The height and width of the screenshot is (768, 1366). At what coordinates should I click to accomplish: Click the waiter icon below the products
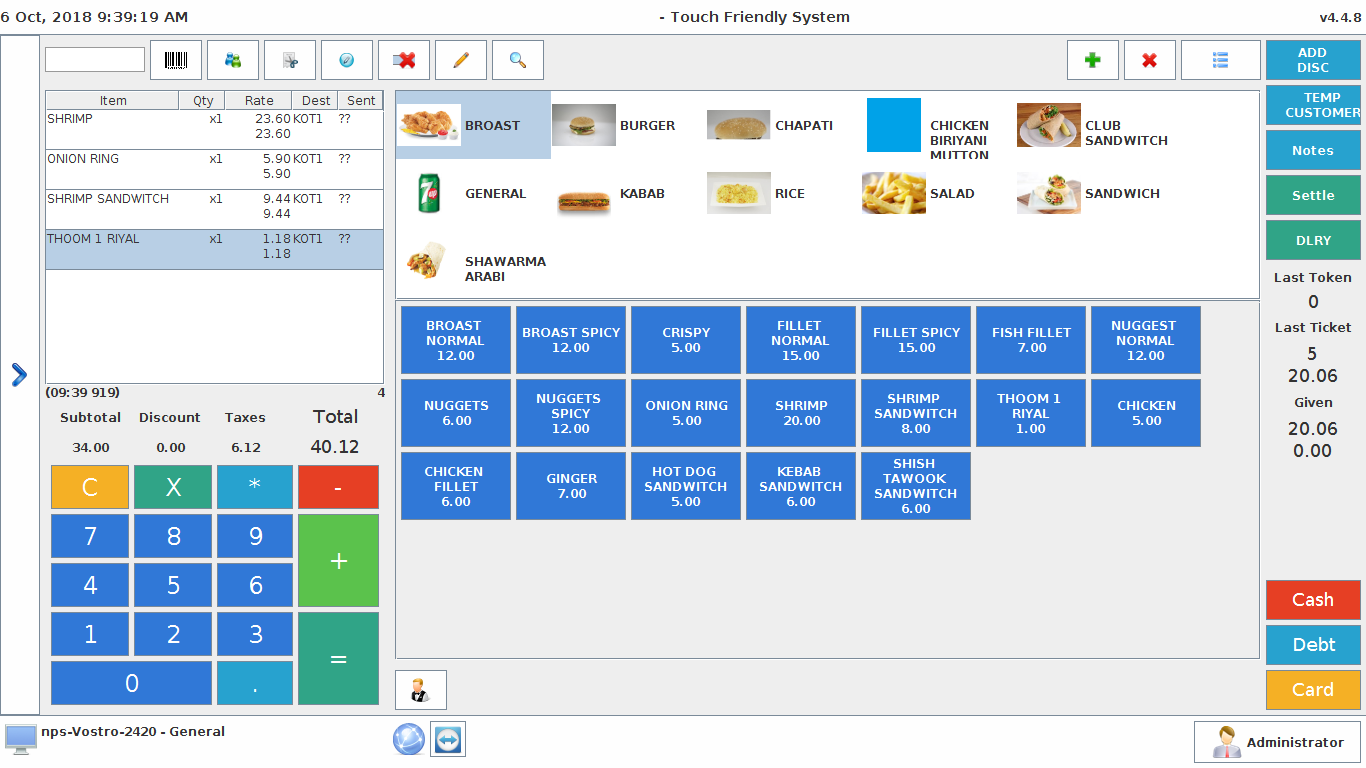click(x=421, y=690)
